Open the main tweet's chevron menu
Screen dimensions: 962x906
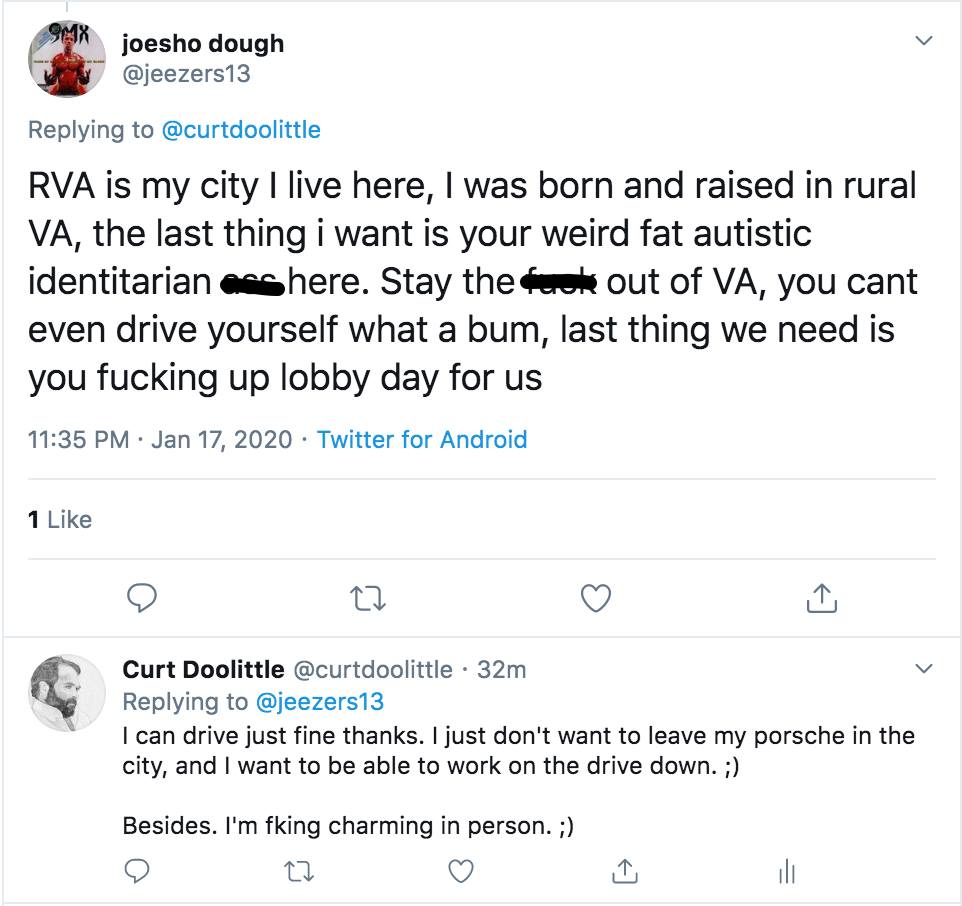[x=925, y=41]
